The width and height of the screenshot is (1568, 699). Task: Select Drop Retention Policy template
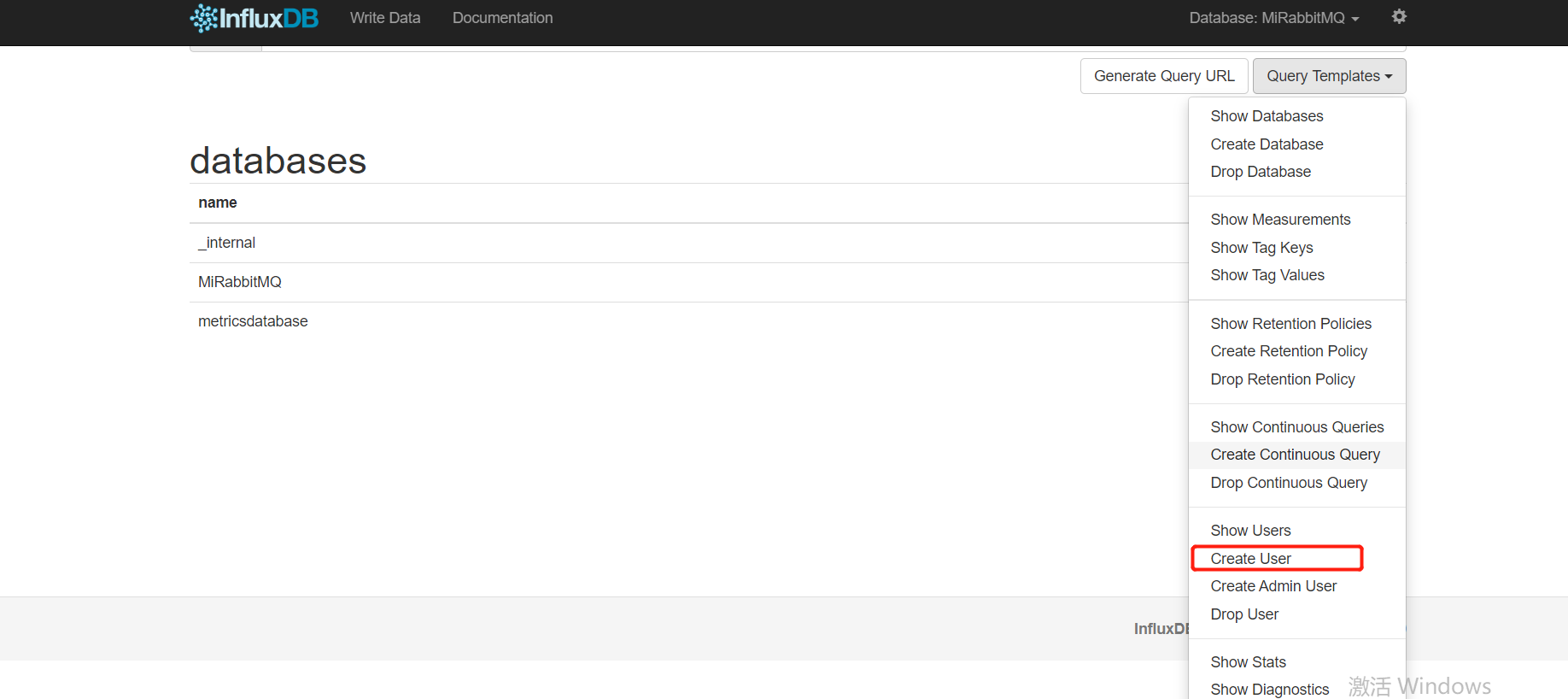click(1297, 379)
